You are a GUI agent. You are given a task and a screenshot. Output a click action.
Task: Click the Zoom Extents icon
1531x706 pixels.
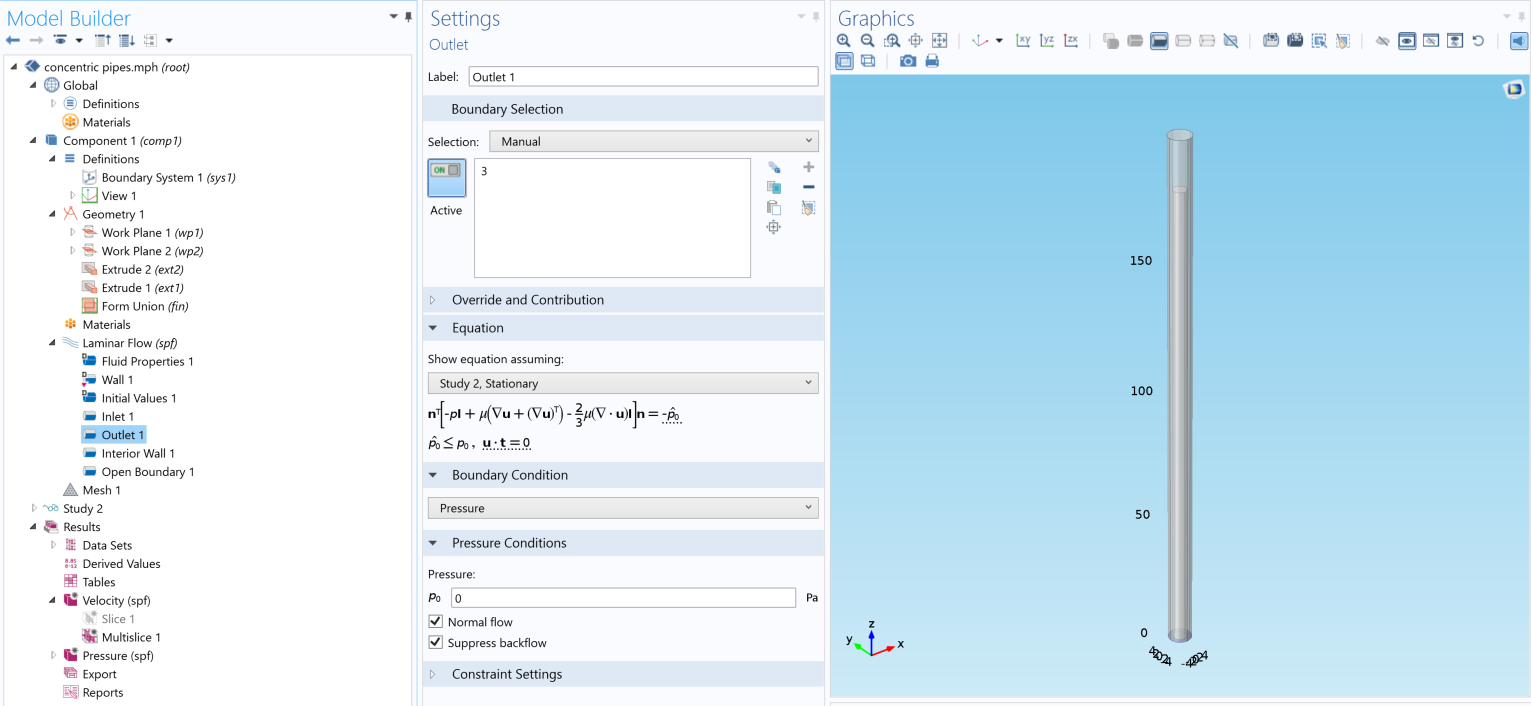[939, 41]
